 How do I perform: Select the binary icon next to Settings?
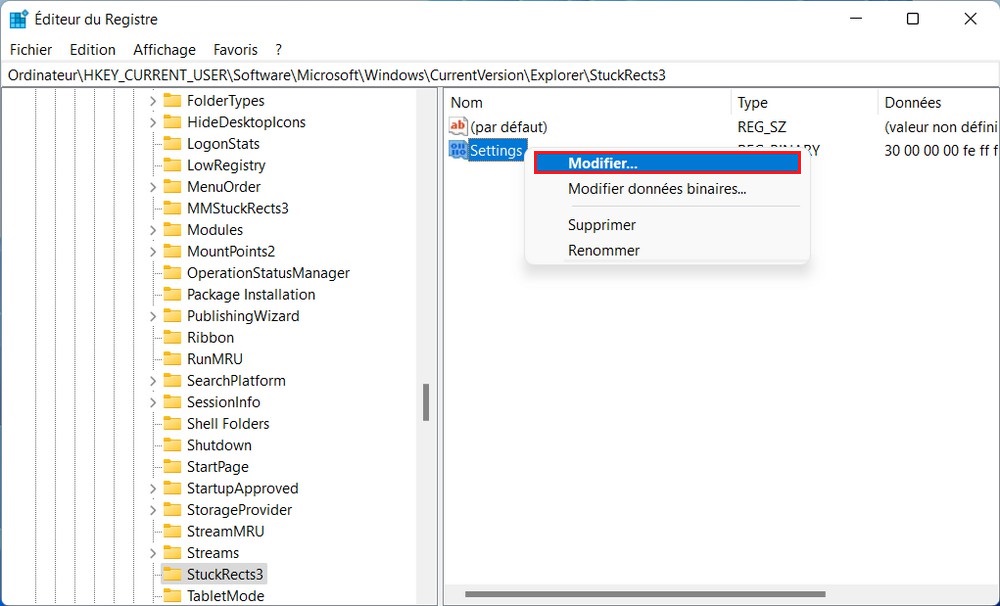[458, 150]
